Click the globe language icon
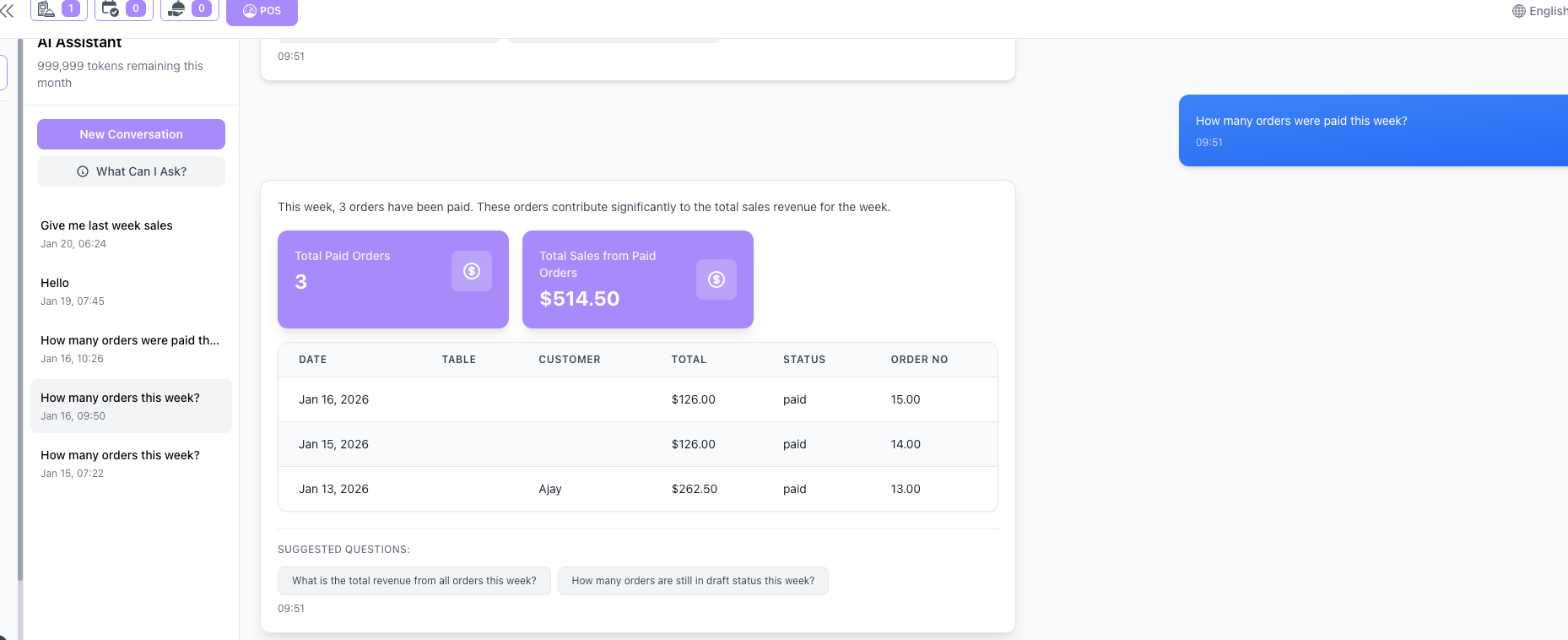This screenshot has height=640, width=1568. [x=1518, y=11]
